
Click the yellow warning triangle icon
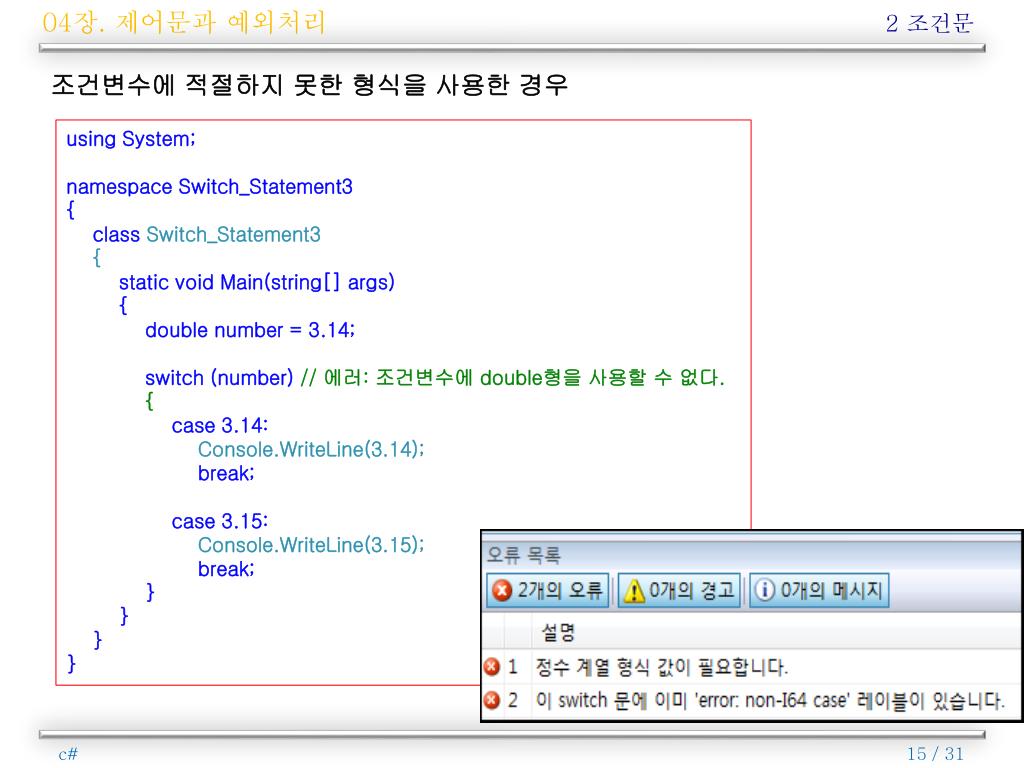tap(634, 591)
